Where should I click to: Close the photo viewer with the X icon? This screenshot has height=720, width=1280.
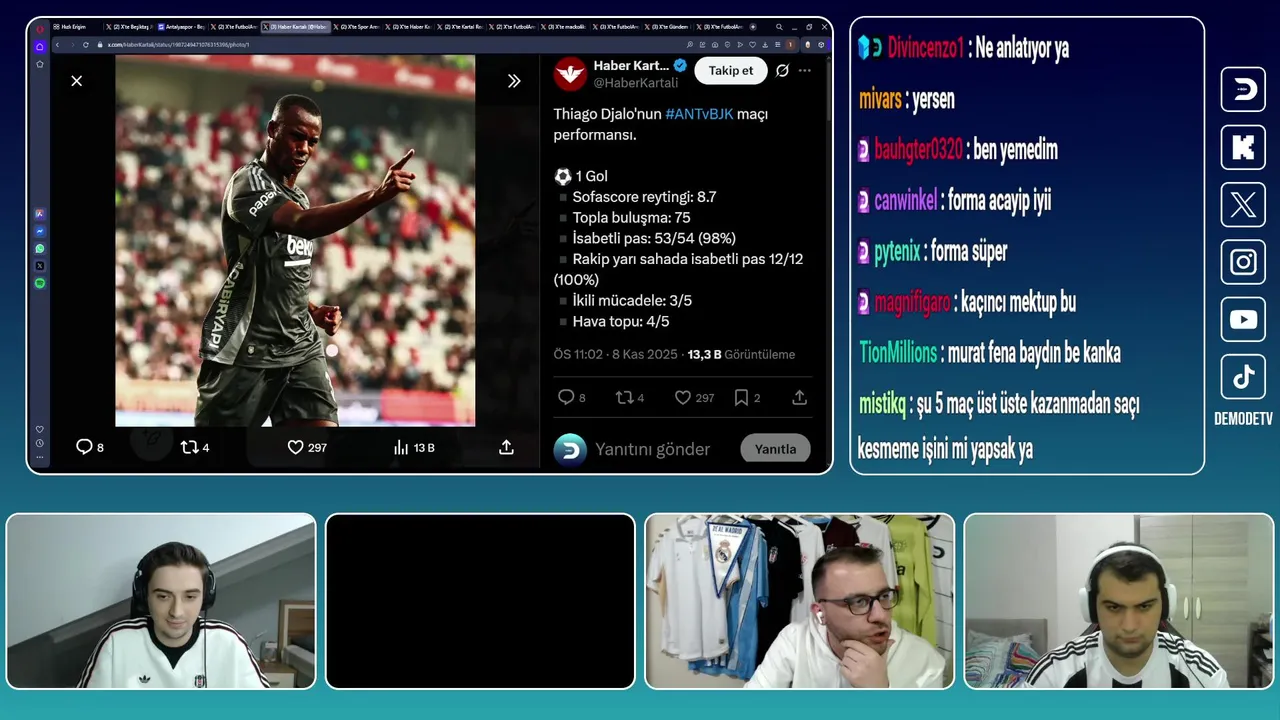pos(77,81)
